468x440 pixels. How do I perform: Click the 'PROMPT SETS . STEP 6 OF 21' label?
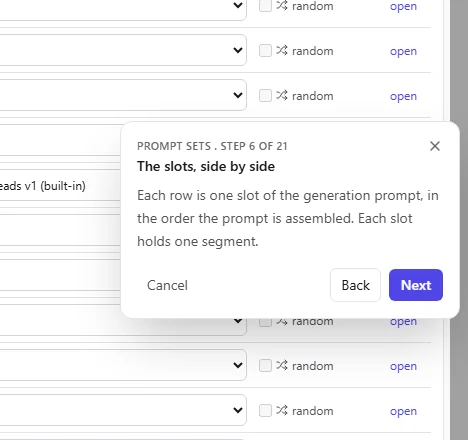click(212, 146)
